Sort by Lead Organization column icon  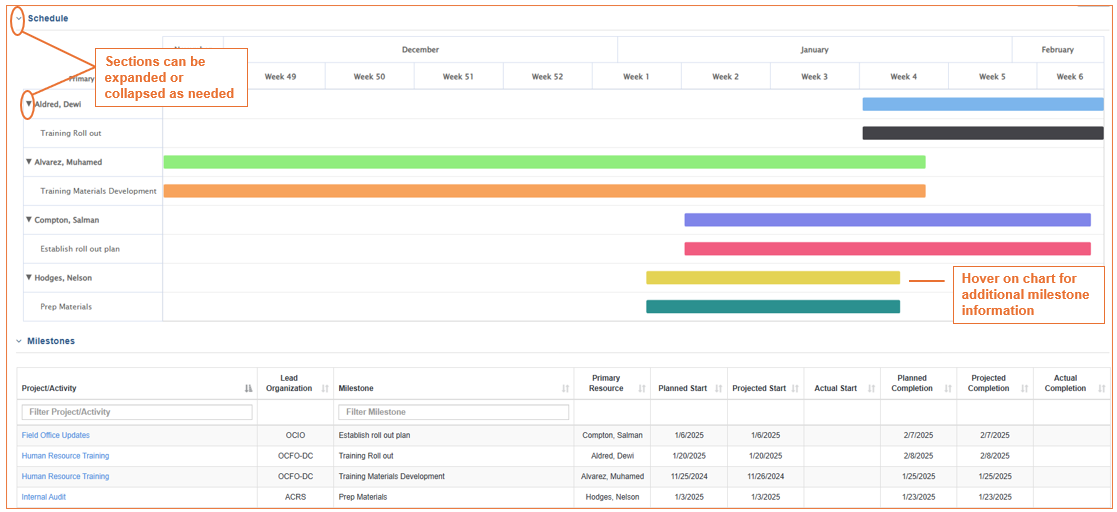(325, 389)
